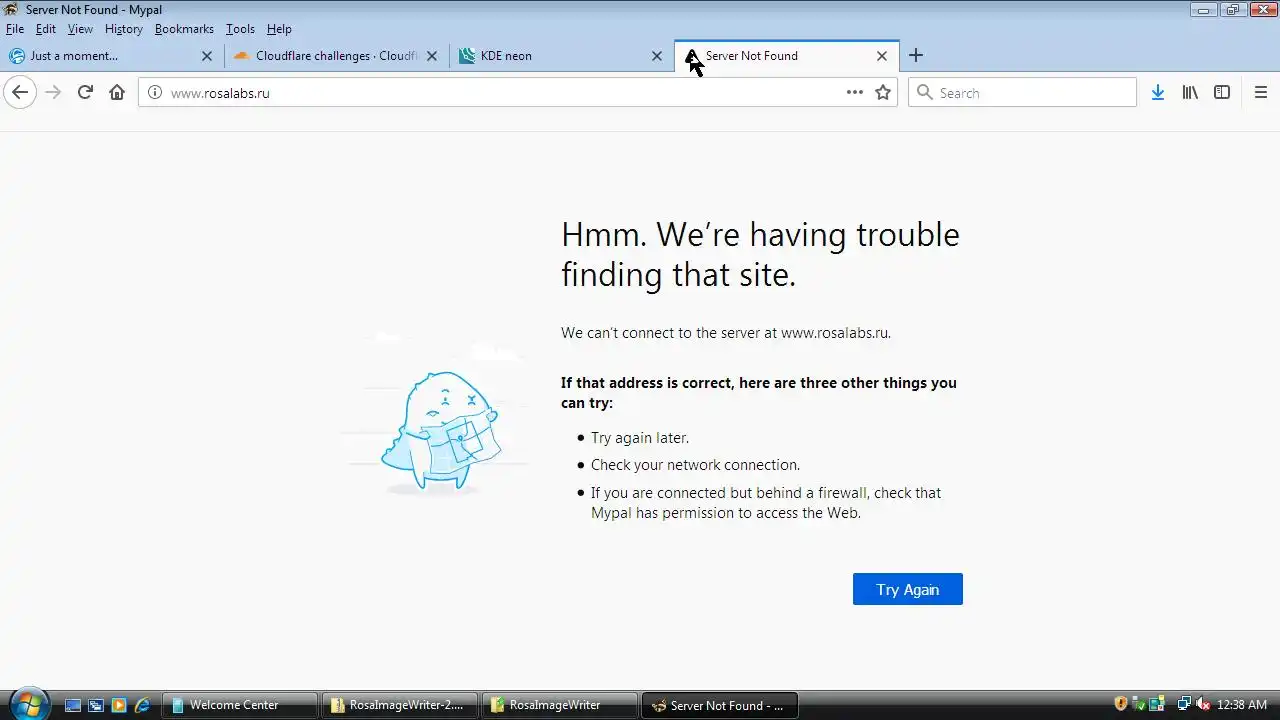Viewport: 1280px width, 720px height.
Task: Click the 'Try again later.' bullet text
Action: point(640,438)
